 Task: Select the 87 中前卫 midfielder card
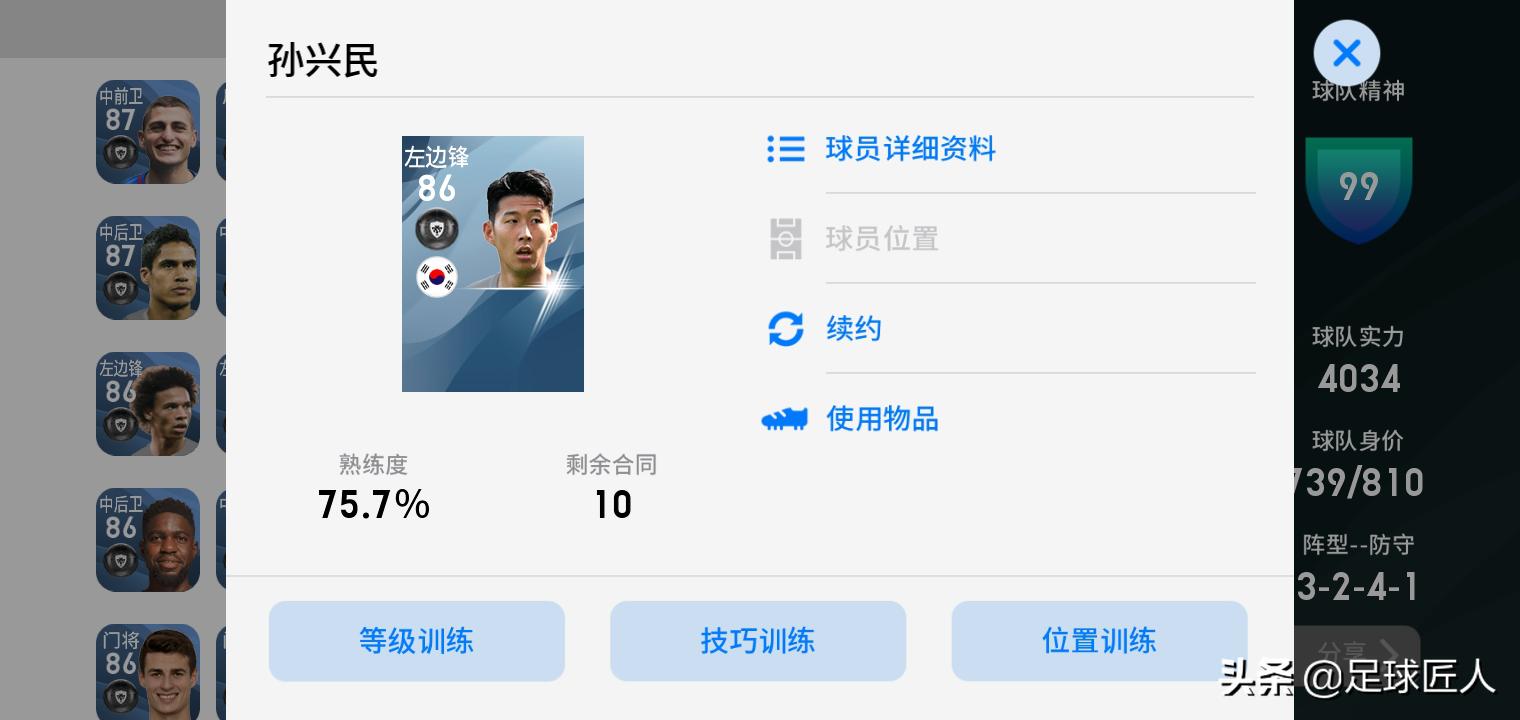pos(148,132)
